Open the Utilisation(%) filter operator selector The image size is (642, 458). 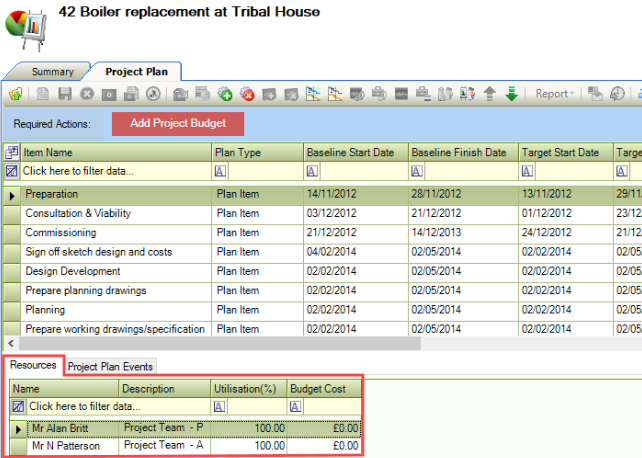click(x=219, y=407)
